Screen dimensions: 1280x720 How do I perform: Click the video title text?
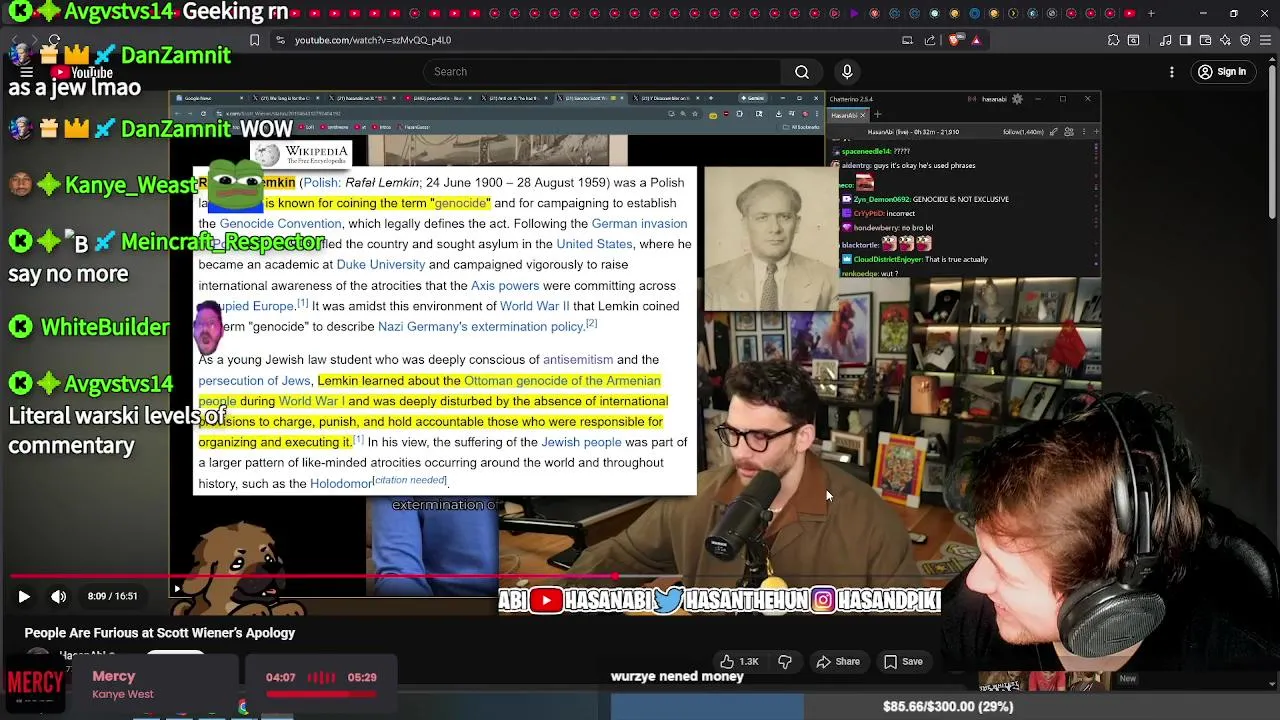[x=160, y=633]
